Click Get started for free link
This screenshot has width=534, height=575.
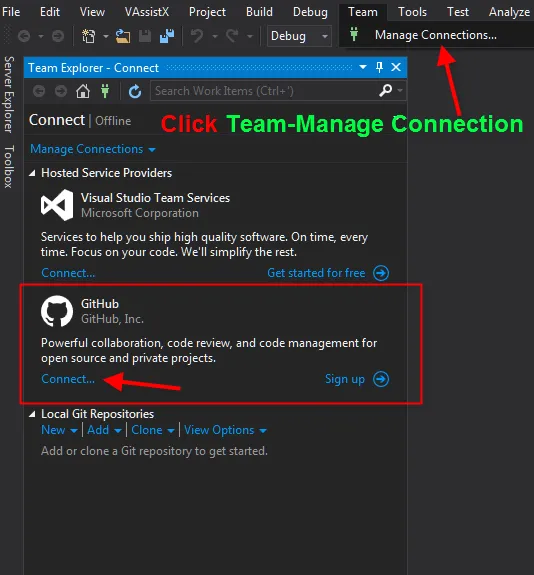[x=316, y=273]
